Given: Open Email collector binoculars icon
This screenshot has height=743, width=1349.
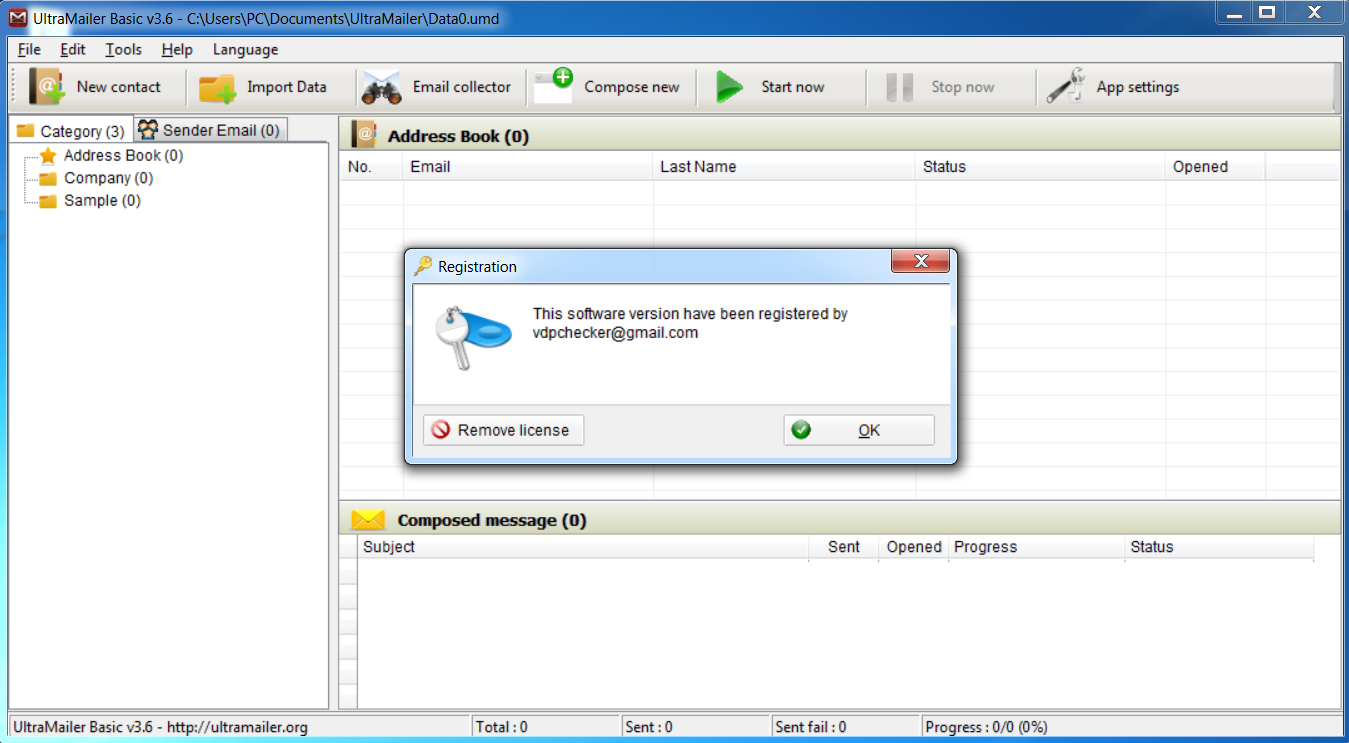Looking at the screenshot, I should click(x=381, y=88).
